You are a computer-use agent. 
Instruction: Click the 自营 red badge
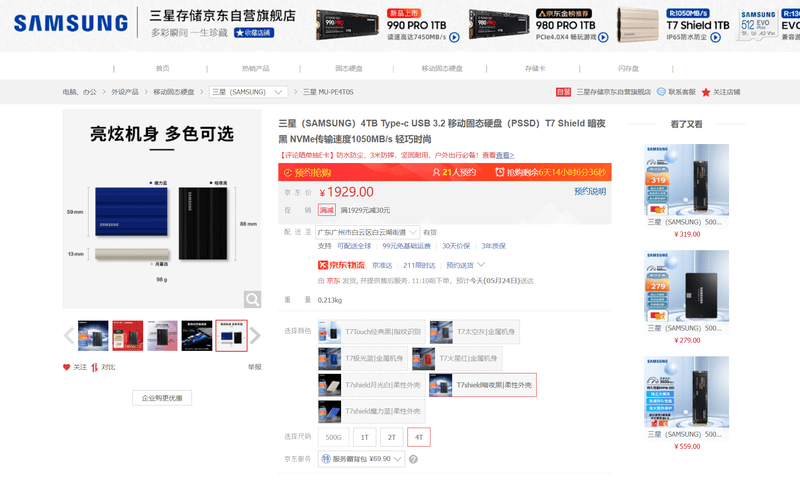[563, 92]
